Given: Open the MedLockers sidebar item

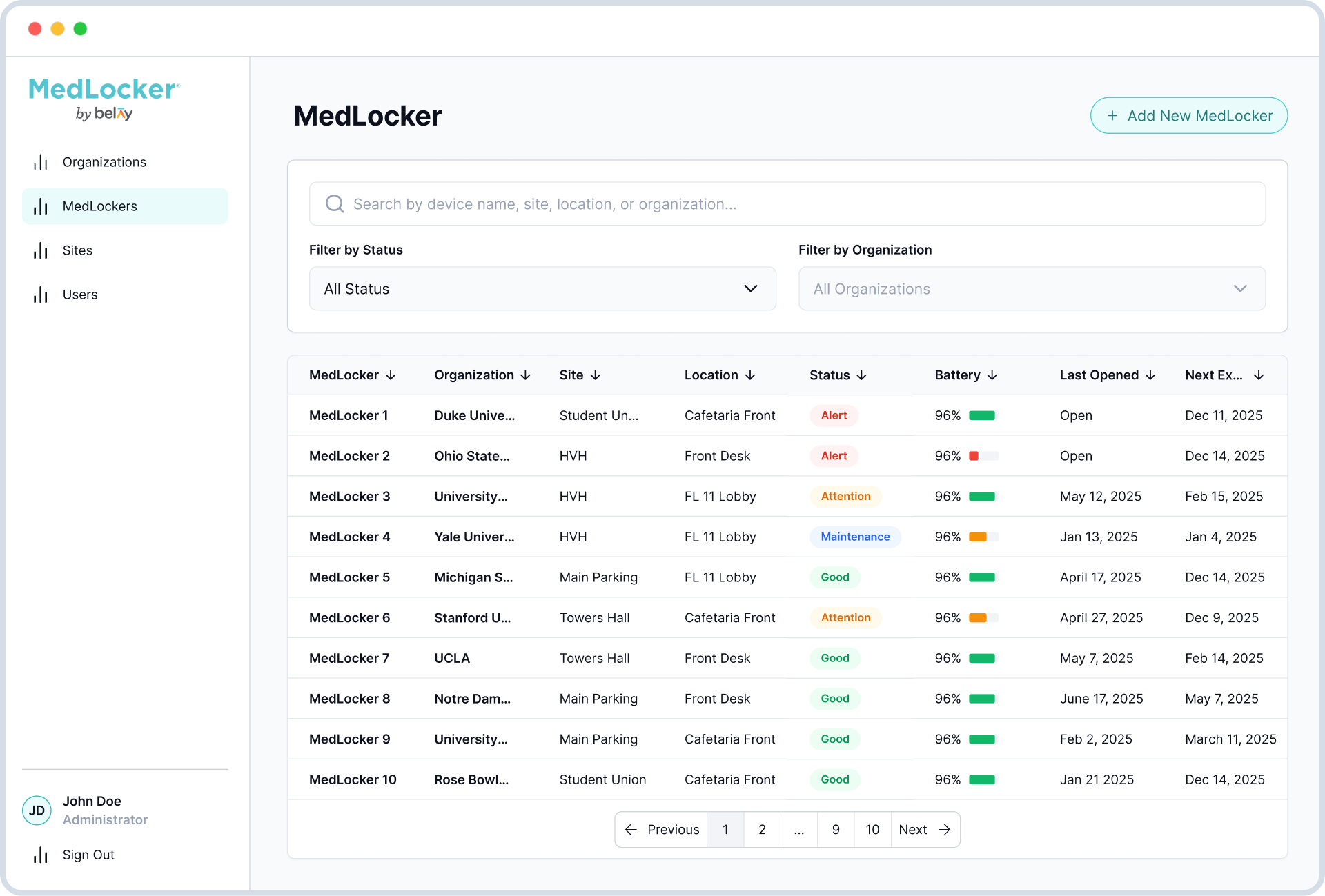Looking at the screenshot, I should pos(125,206).
